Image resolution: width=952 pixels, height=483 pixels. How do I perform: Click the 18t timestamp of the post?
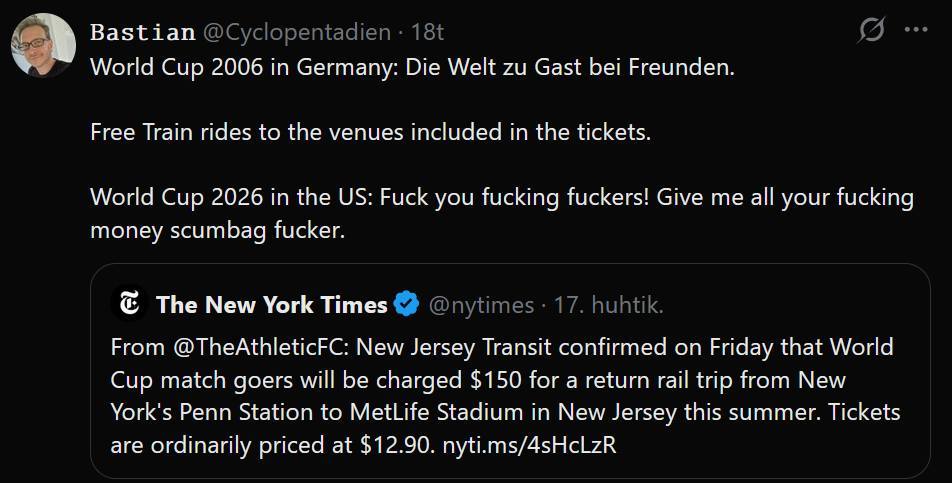pos(427,32)
